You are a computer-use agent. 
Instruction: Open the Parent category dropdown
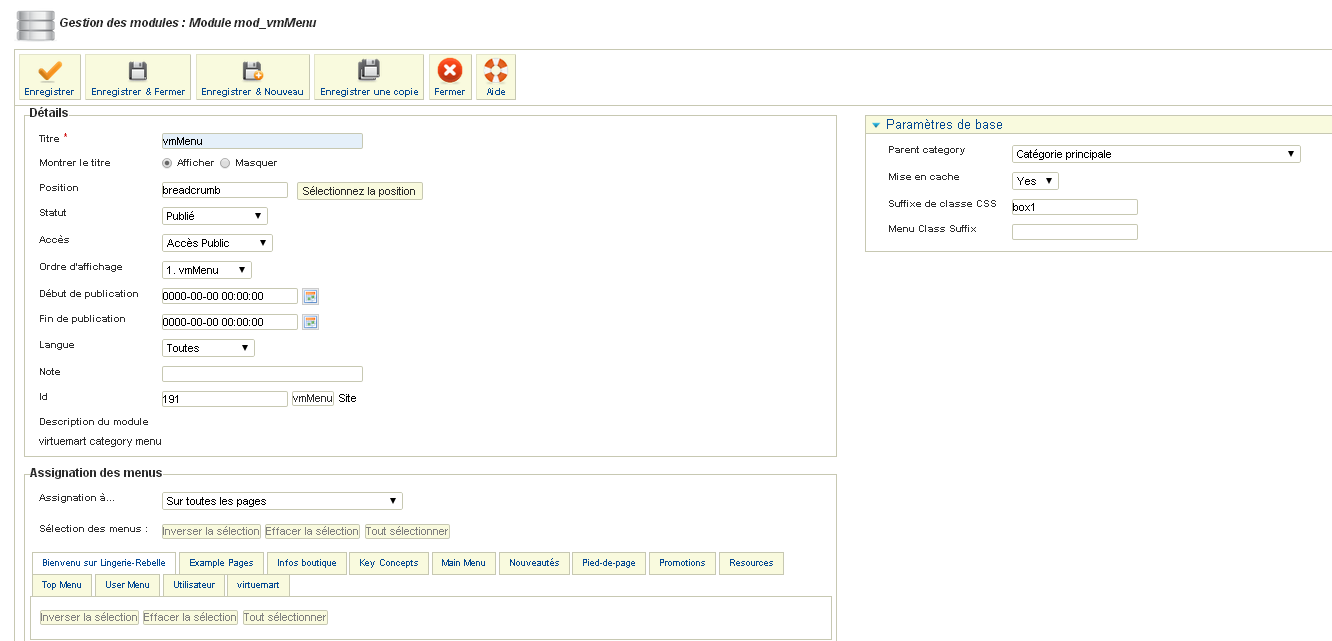click(x=1155, y=154)
